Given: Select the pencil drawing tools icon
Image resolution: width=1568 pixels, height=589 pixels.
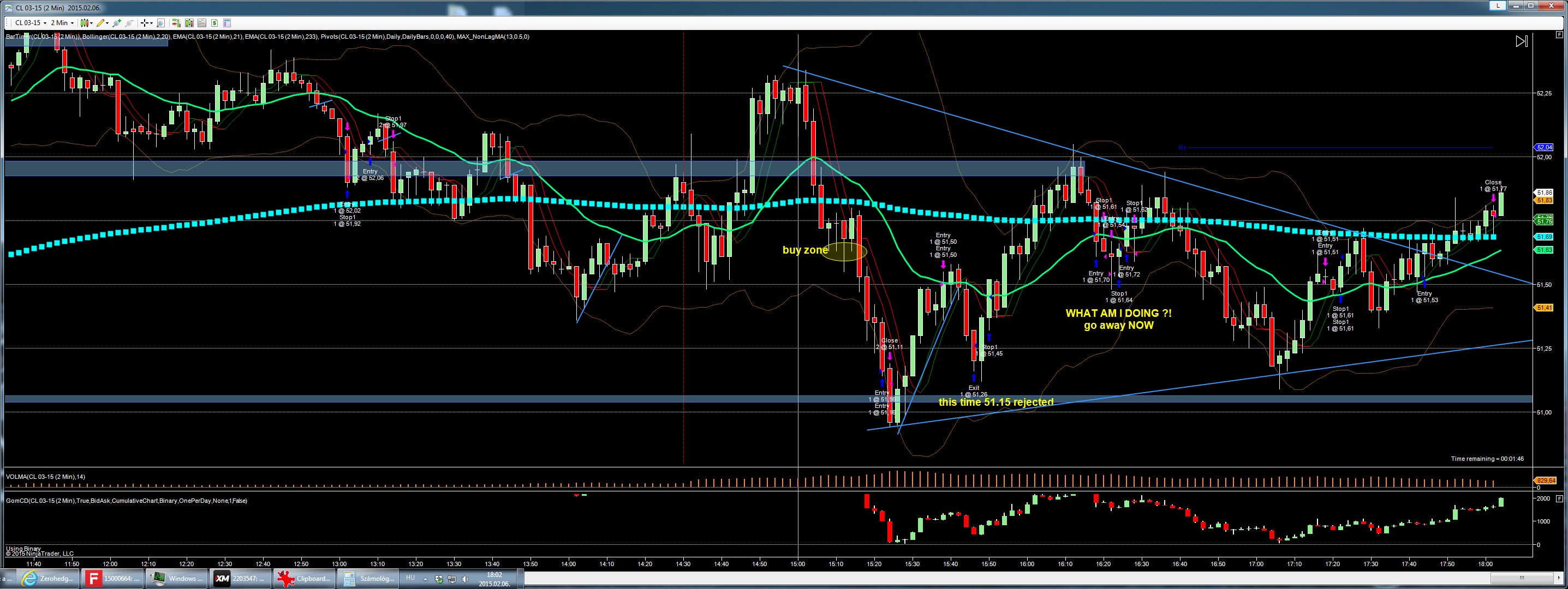Looking at the screenshot, I should 100,23.
